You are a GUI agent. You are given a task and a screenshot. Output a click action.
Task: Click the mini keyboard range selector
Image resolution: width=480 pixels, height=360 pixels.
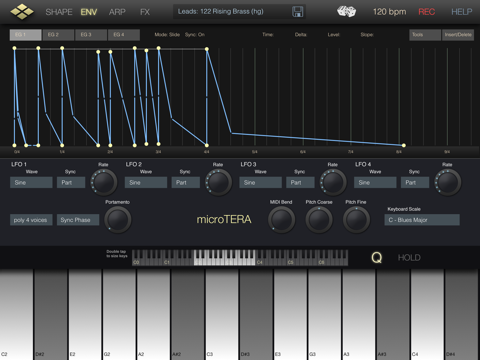click(x=240, y=258)
